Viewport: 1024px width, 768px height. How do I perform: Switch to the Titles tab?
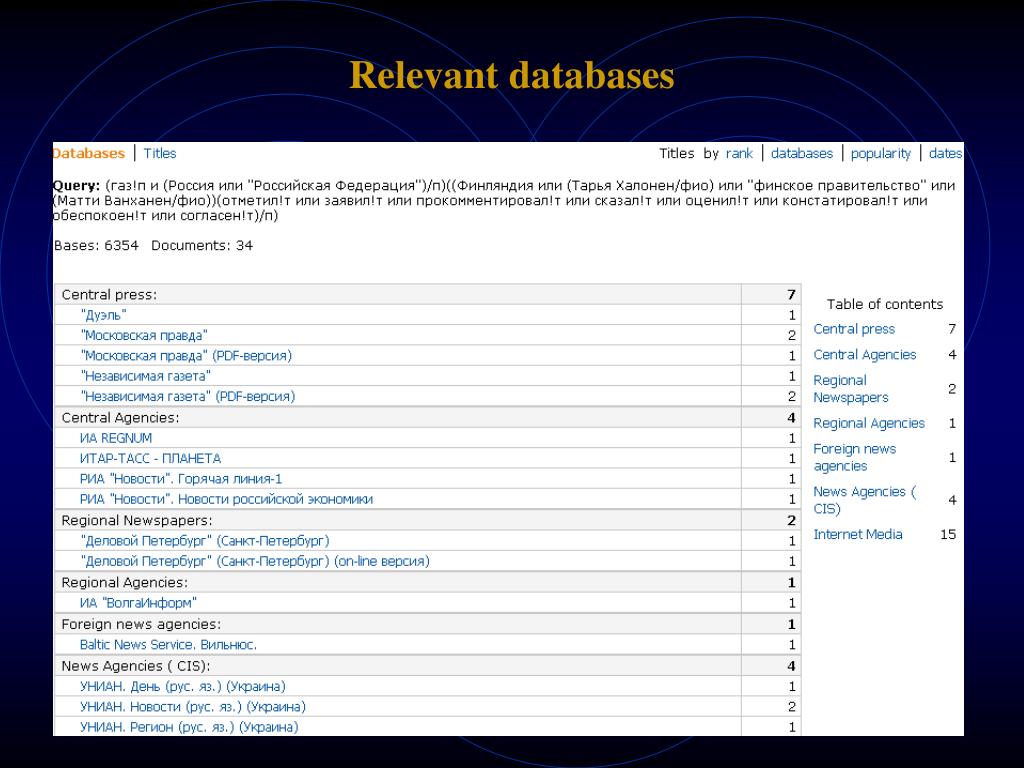(x=160, y=153)
